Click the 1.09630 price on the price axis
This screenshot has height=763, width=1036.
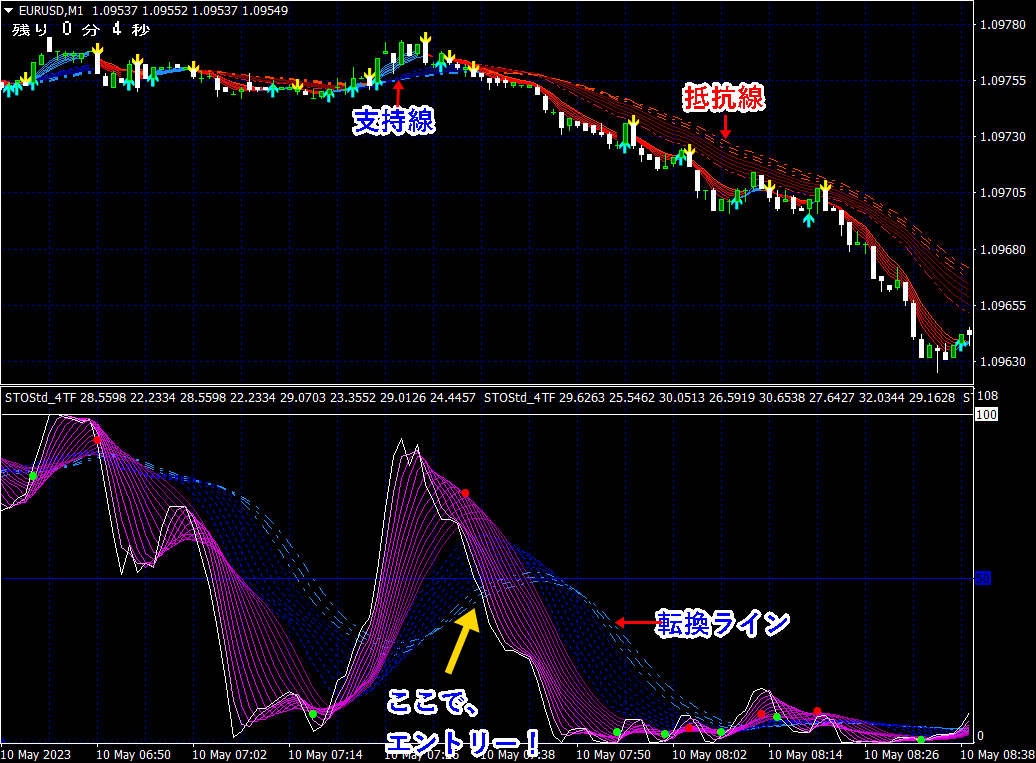pyautogui.click(x=1003, y=361)
